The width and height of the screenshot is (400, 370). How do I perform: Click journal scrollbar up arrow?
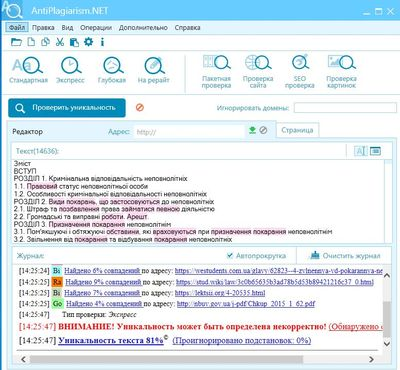point(387,275)
